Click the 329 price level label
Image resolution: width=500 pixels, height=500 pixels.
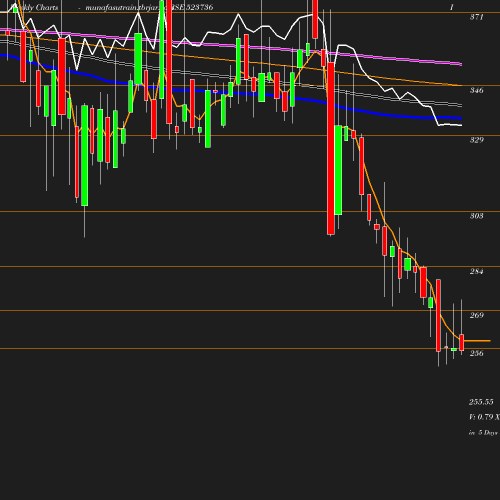pos(476,140)
